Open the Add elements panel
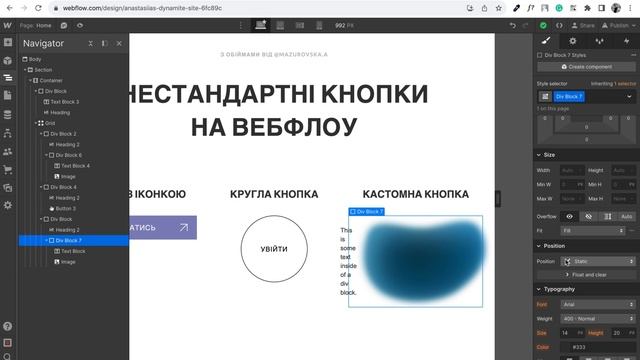640x360 pixels. point(8,42)
